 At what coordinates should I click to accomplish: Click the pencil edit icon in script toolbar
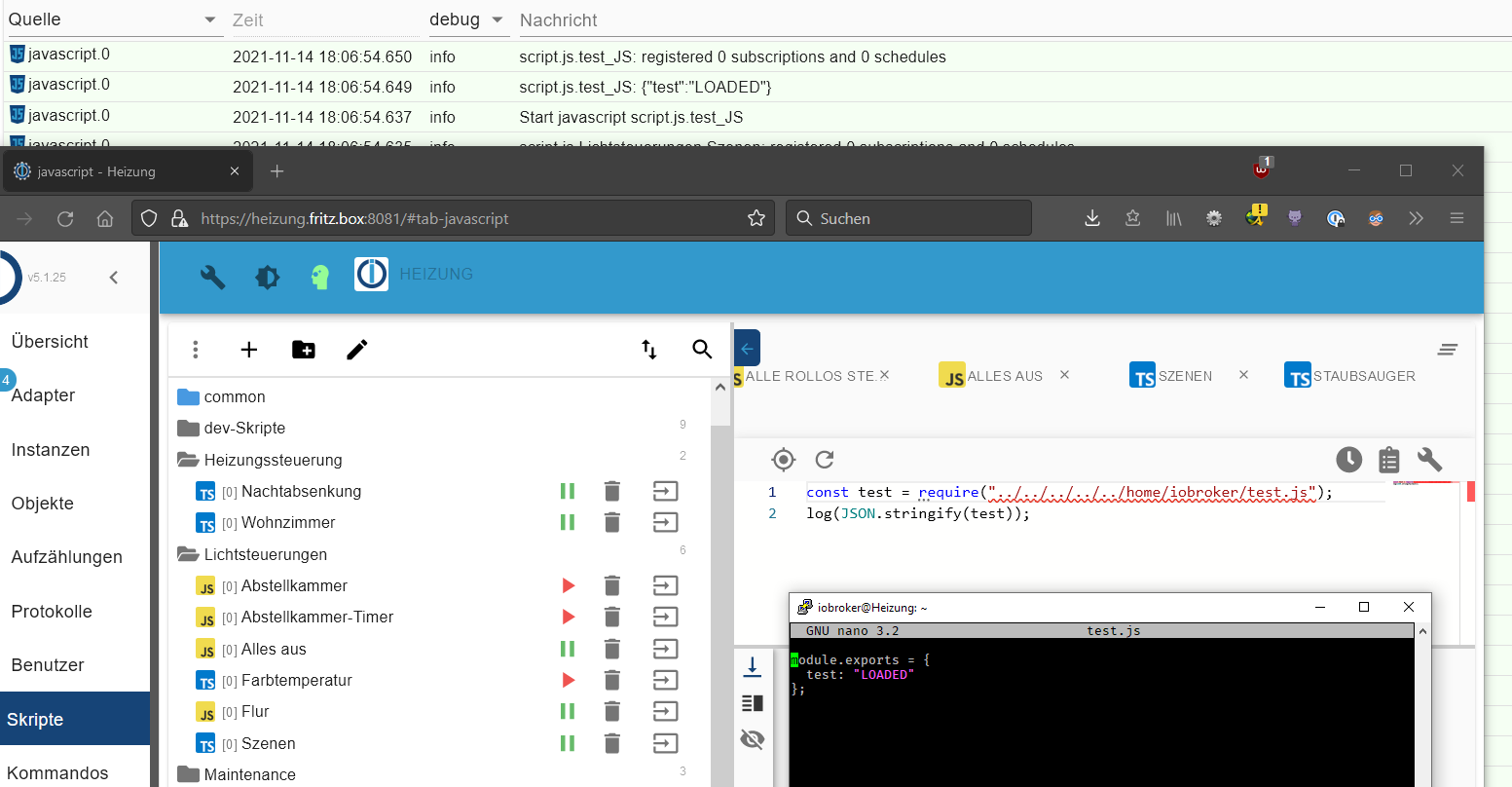357,350
